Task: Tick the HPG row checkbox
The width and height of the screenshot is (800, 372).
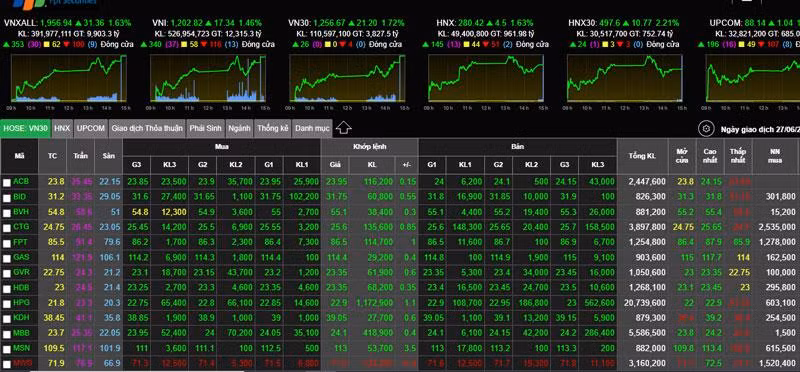Action: (6, 304)
